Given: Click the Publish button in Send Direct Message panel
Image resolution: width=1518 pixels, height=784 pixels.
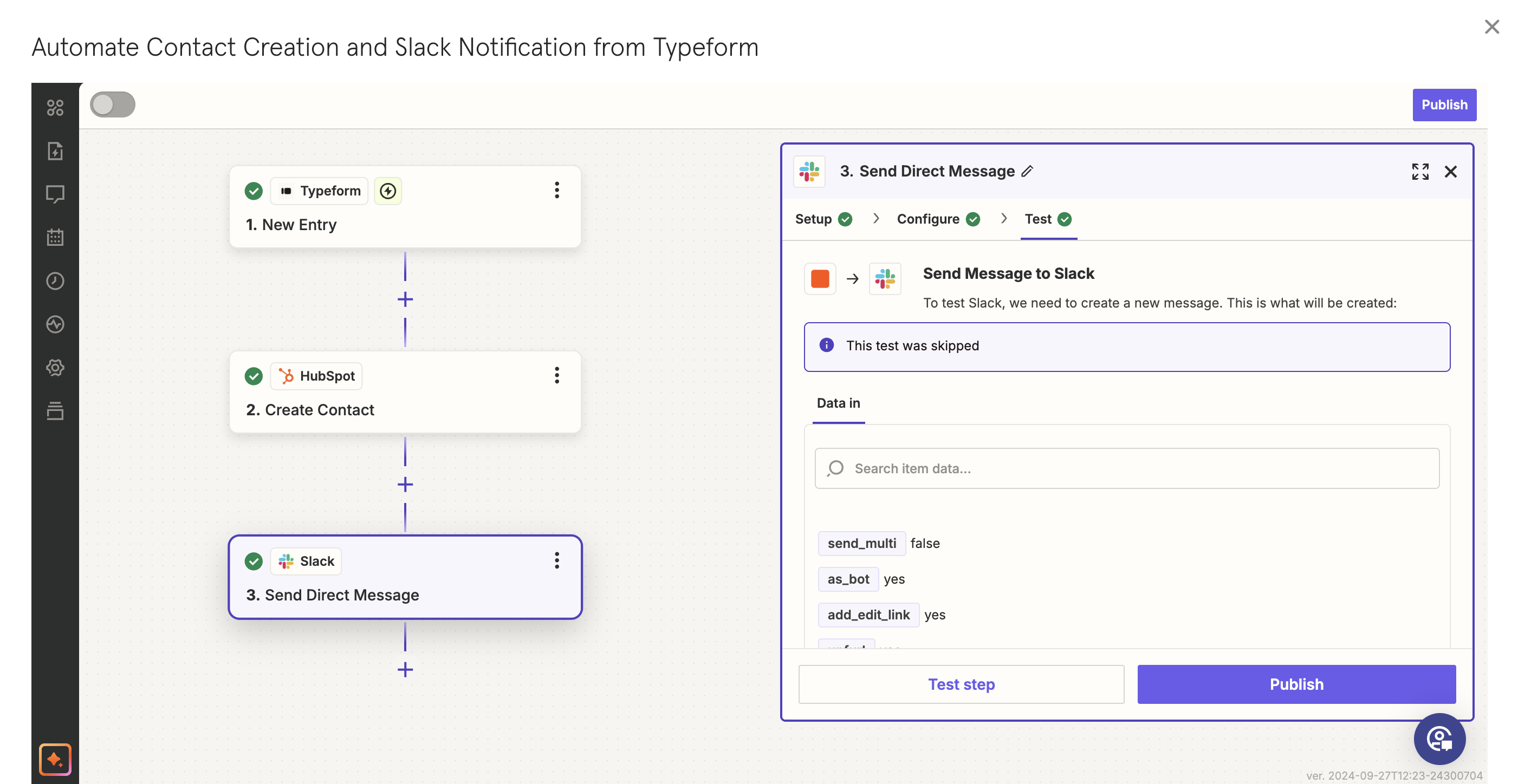Looking at the screenshot, I should click(1296, 684).
